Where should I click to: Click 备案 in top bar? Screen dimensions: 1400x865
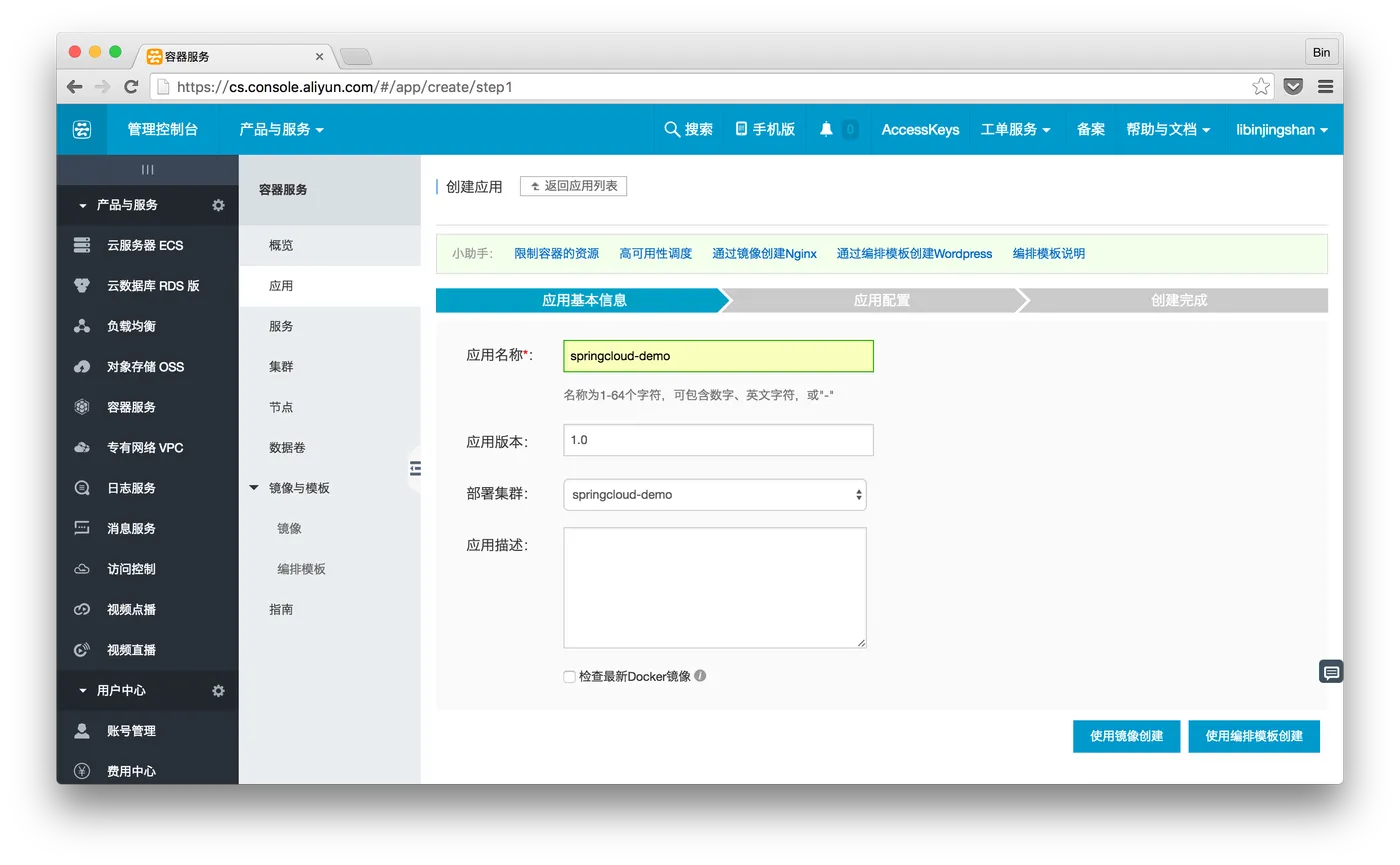pyautogui.click(x=1090, y=129)
